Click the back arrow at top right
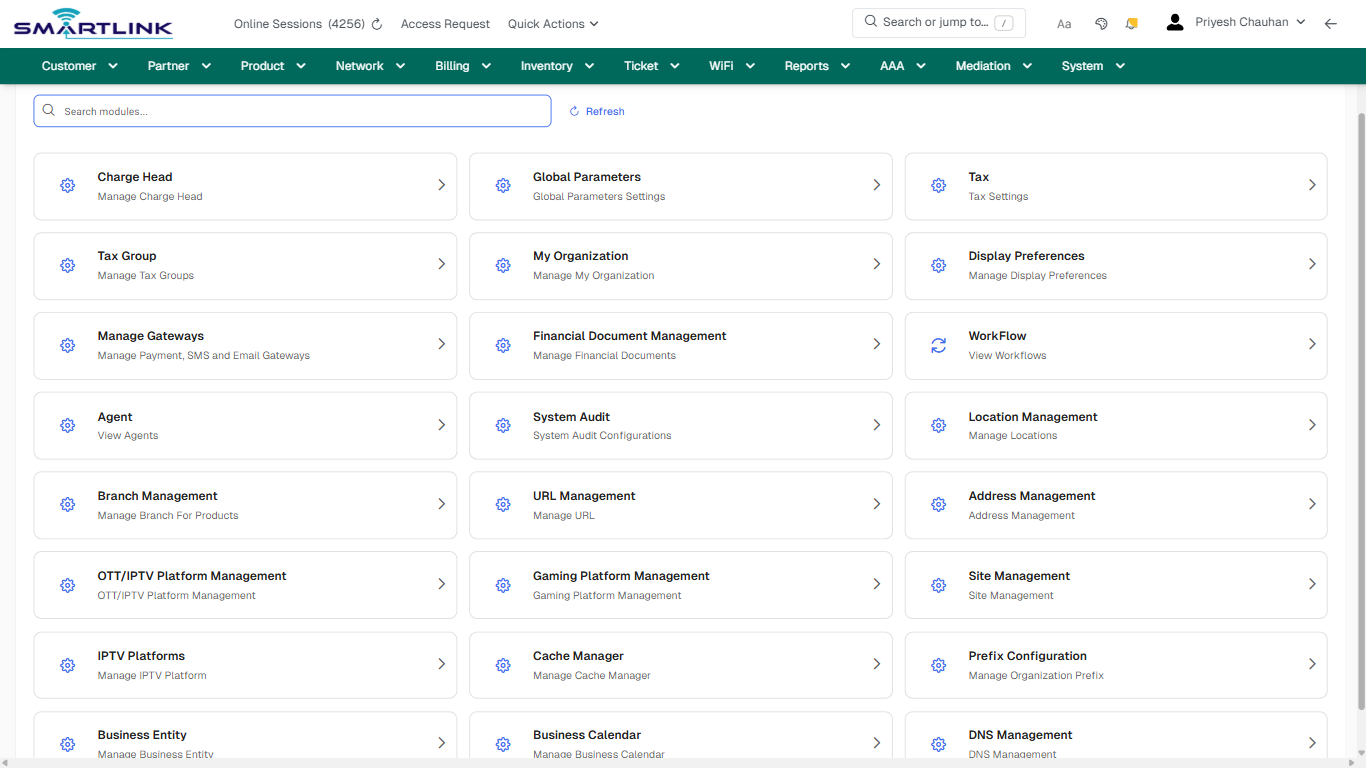 pos(1331,22)
